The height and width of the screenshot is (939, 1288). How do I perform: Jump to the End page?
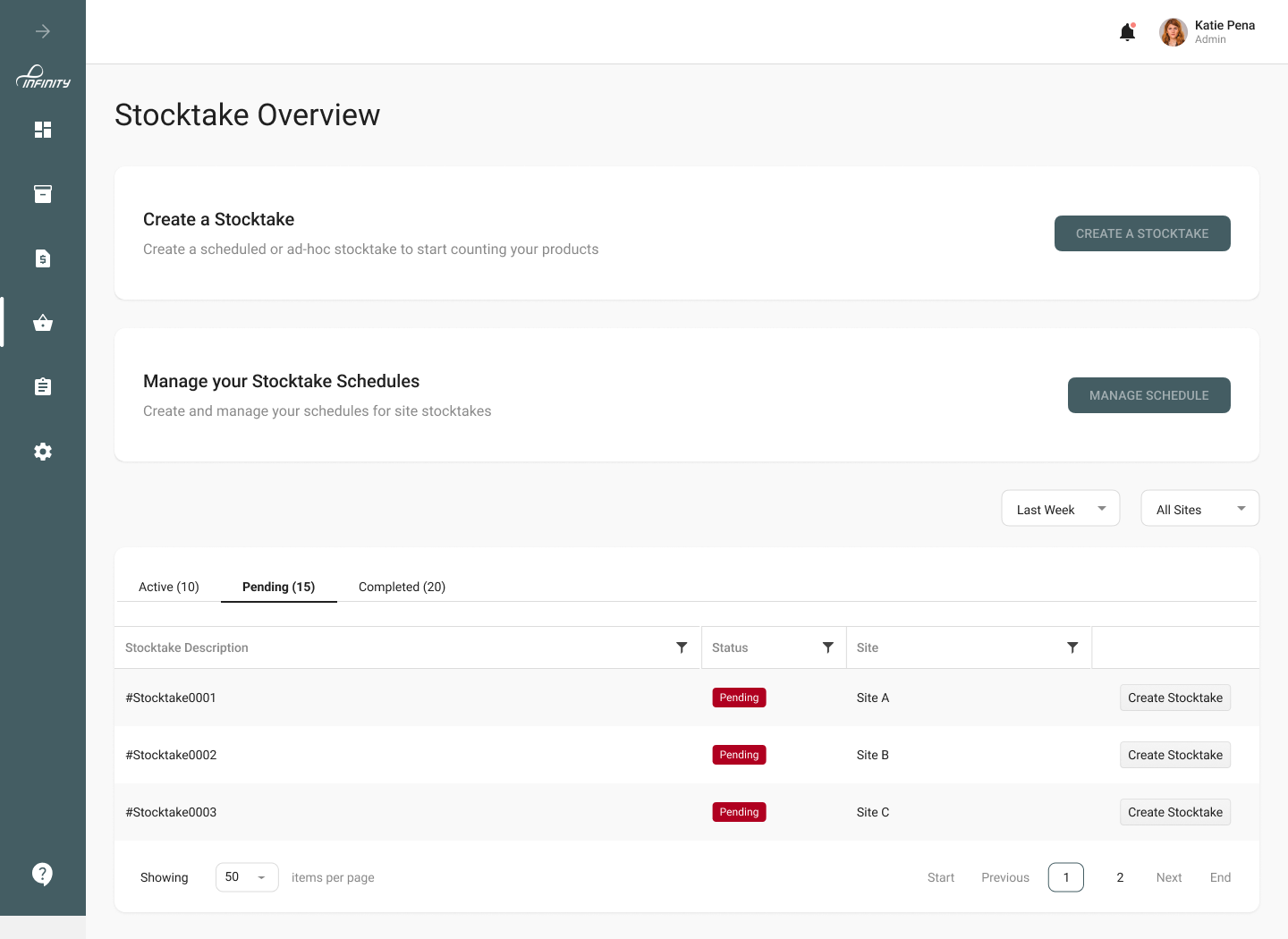(x=1220, y=877)
